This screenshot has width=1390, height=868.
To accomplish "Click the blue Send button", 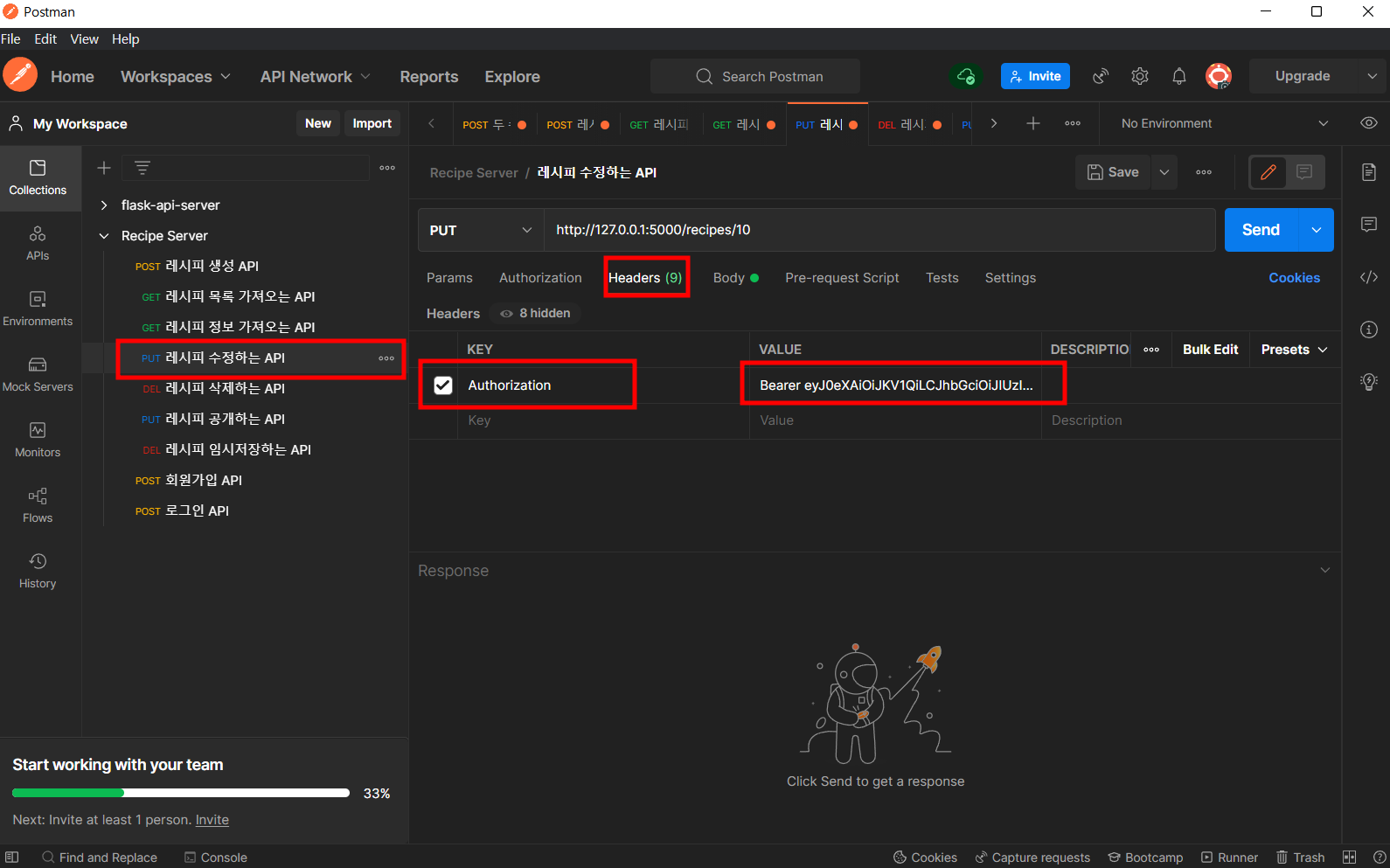I will (1261, 230).
